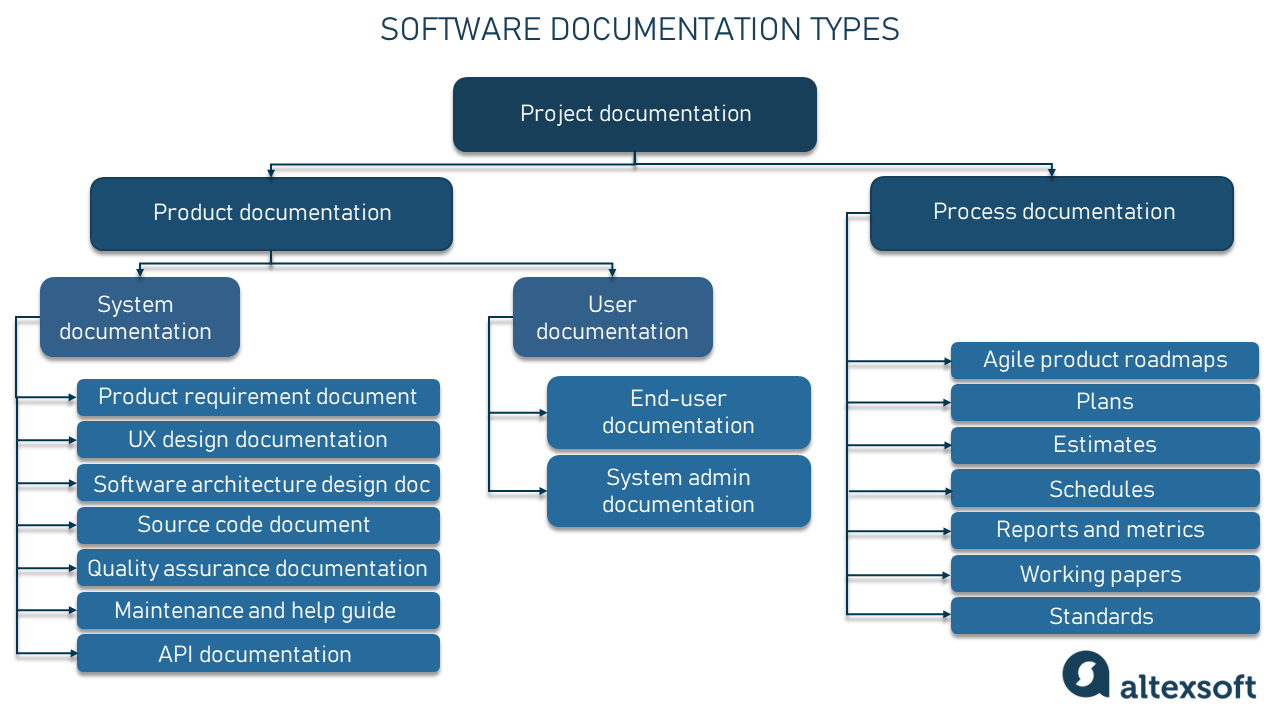Select Quality assurance documentation
This screenshot has width=1280, height=720.
click(x=257, y=568)
